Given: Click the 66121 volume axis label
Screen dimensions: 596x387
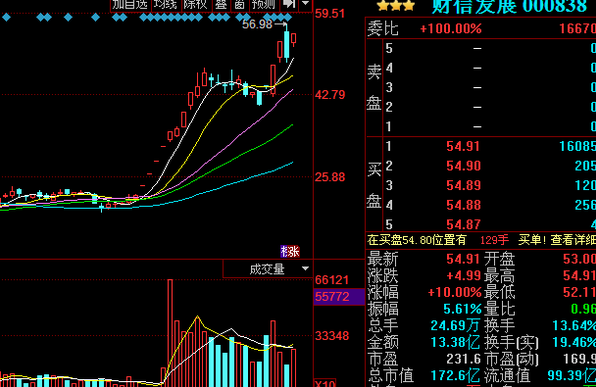Looking at the screenshot, I should pos(332,280).
